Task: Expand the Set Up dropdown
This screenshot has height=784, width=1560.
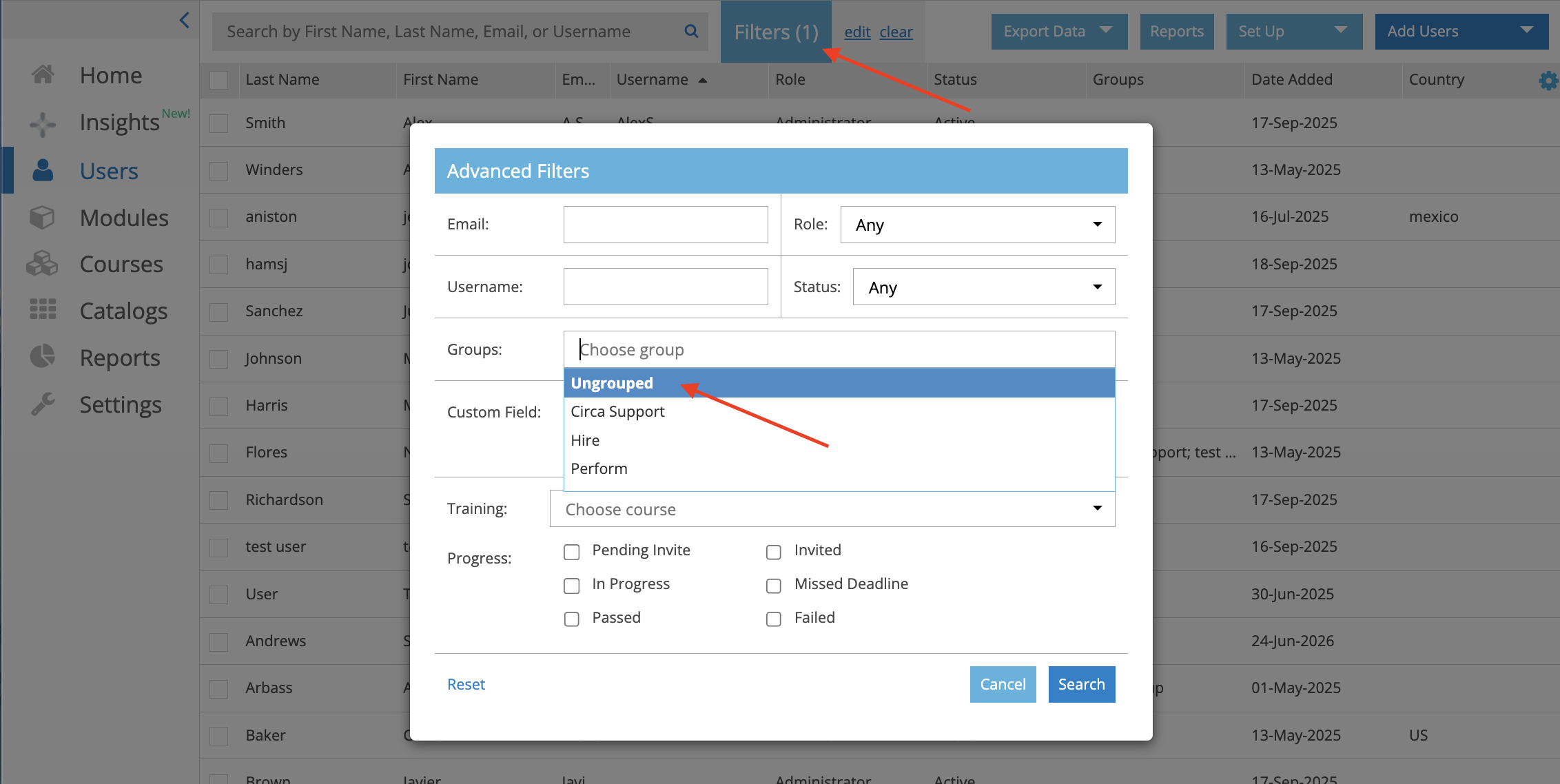Action: [1294, 32]
